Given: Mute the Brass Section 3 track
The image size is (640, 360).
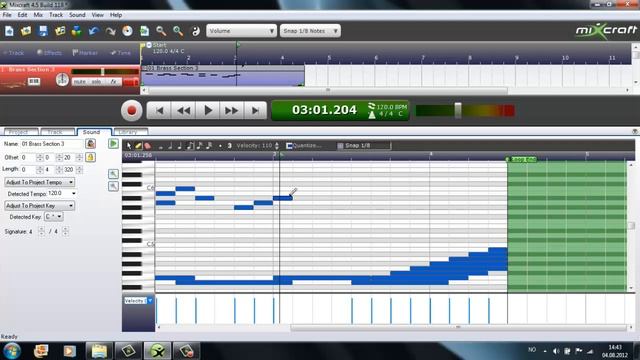Looking at the screenshot, I should [x=80, y=82].
